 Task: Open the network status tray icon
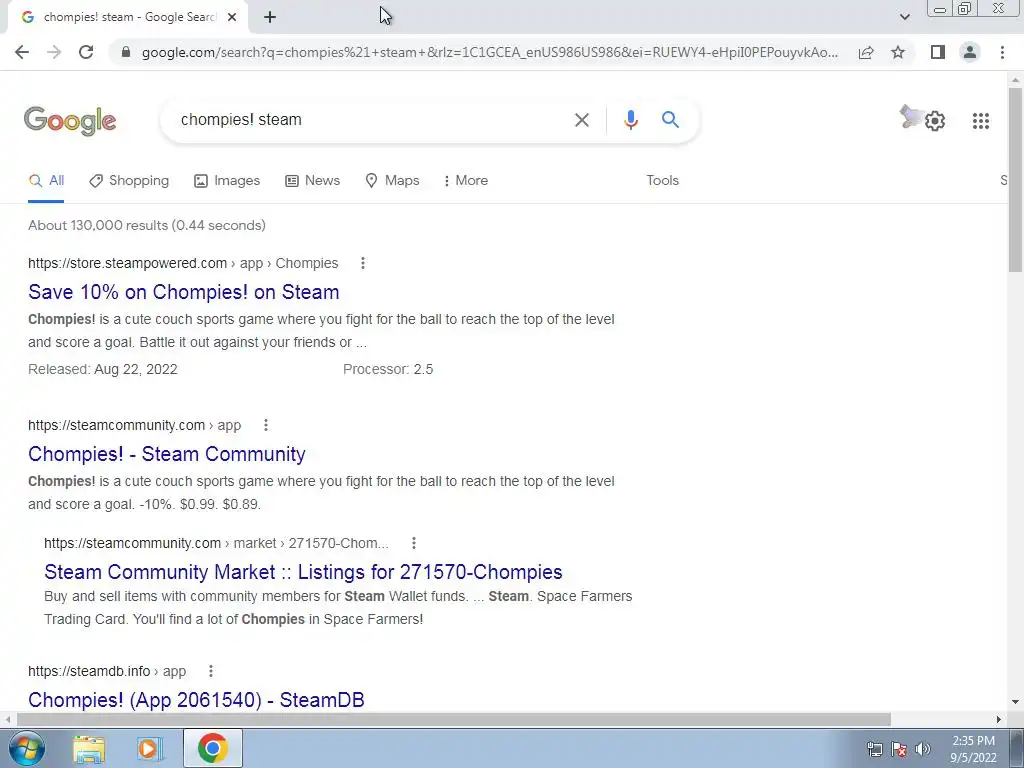tap(874, 749)
